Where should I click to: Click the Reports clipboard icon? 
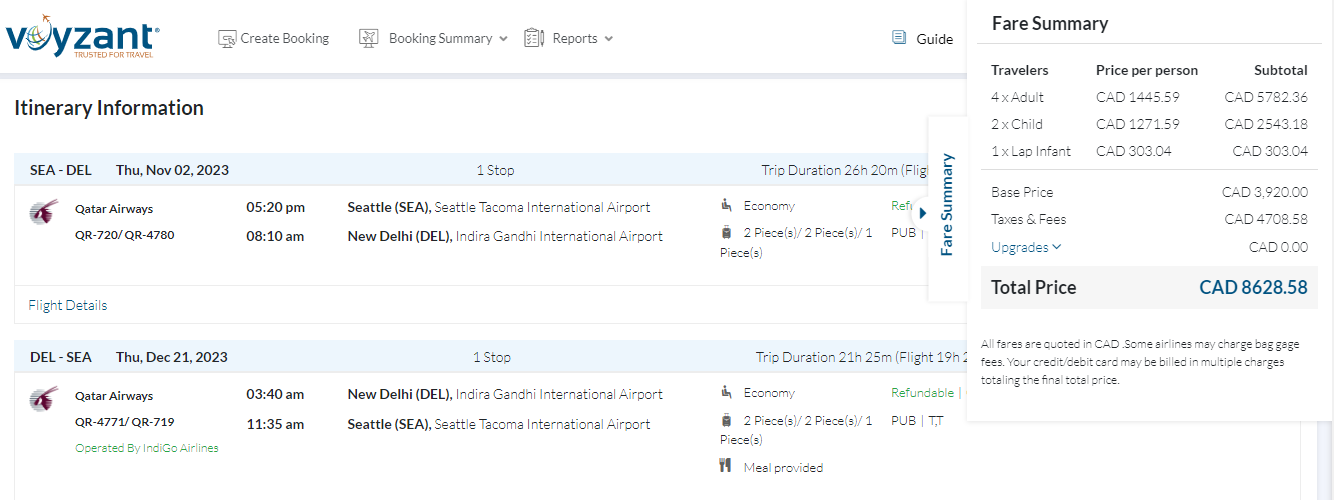(x=533, y=39)
